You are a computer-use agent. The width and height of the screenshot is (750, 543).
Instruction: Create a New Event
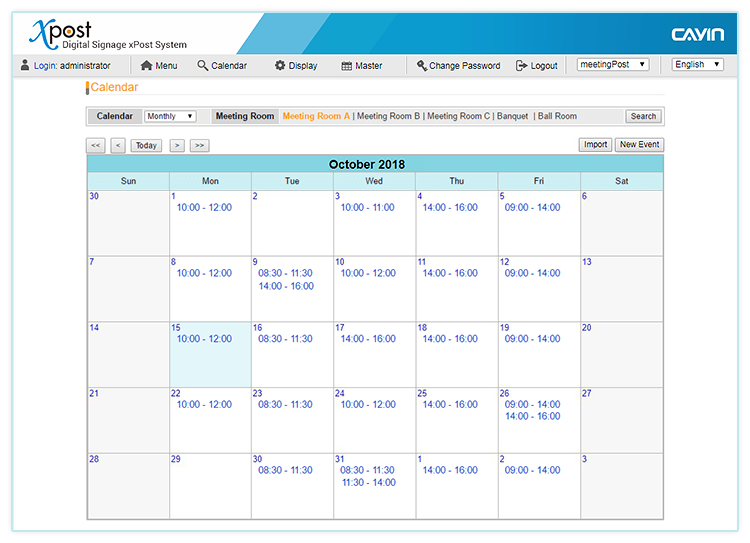pyautogui.click(x=639, y=145)
